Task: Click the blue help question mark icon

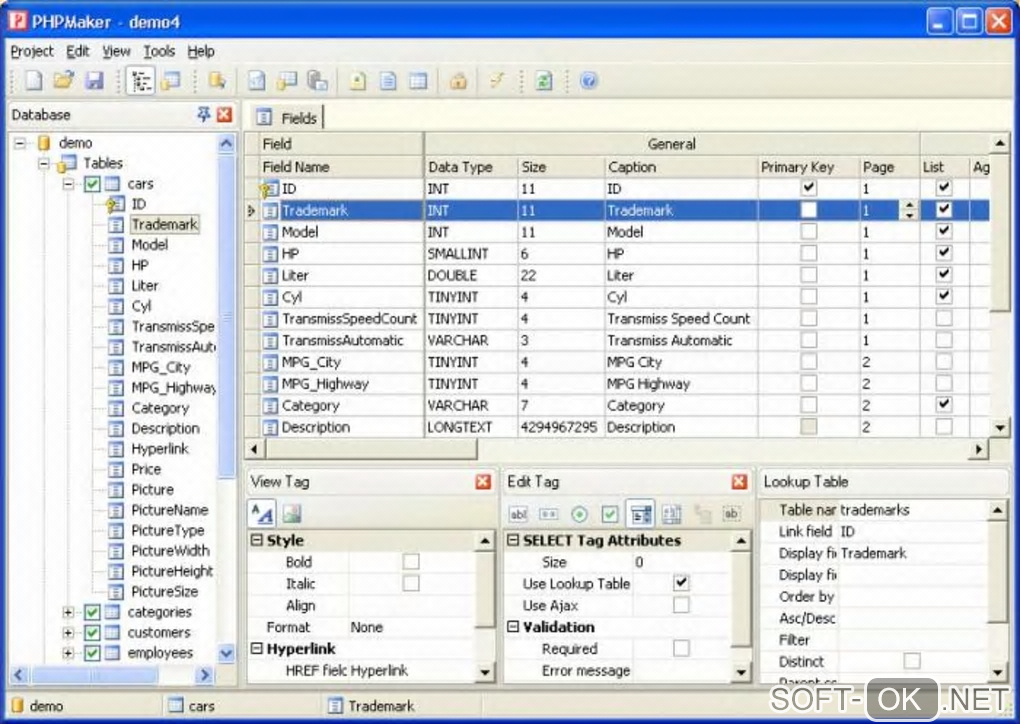Action: 588,81
